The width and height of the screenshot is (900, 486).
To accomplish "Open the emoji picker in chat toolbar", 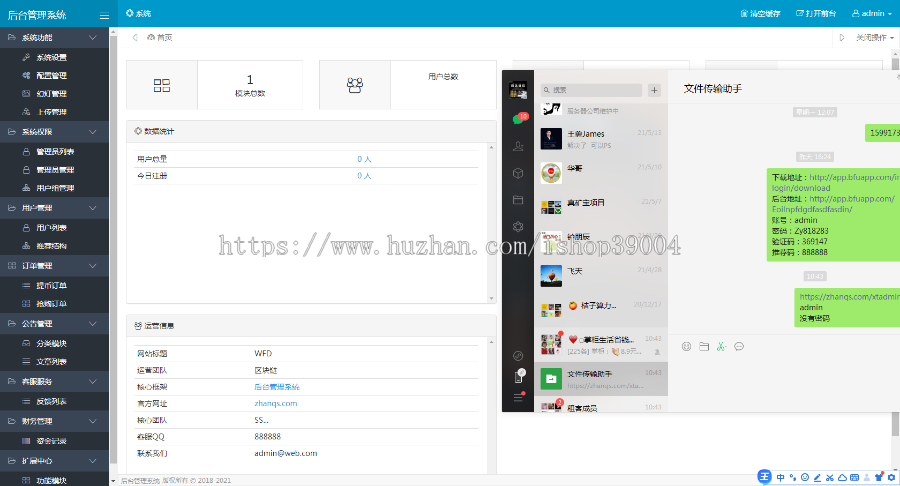I will tap(686, 346).
